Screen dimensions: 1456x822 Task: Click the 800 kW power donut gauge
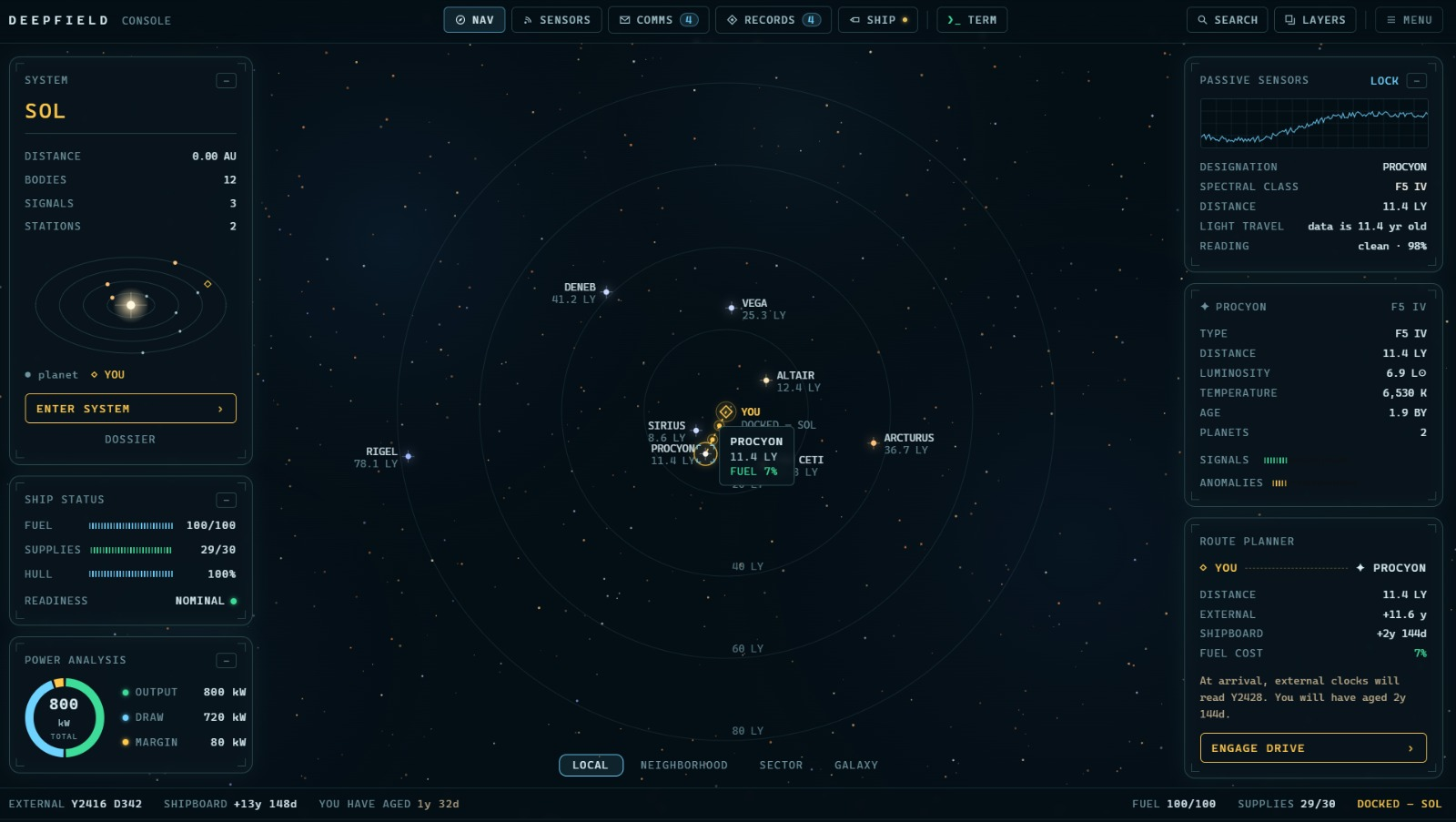pyautogui.click(x=65, y=717)
